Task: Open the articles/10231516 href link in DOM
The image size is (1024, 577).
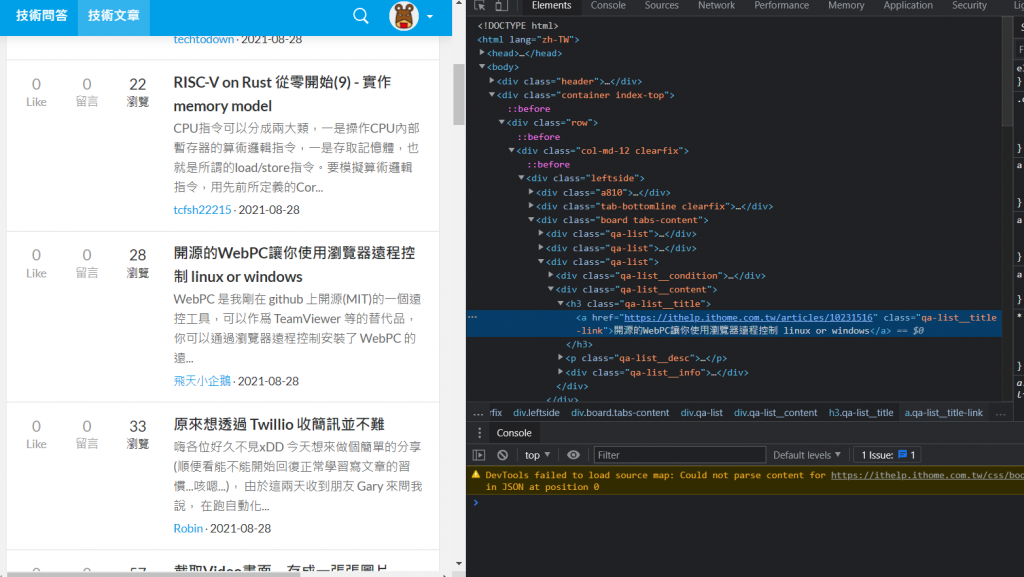Action: (x=748, y=317)
